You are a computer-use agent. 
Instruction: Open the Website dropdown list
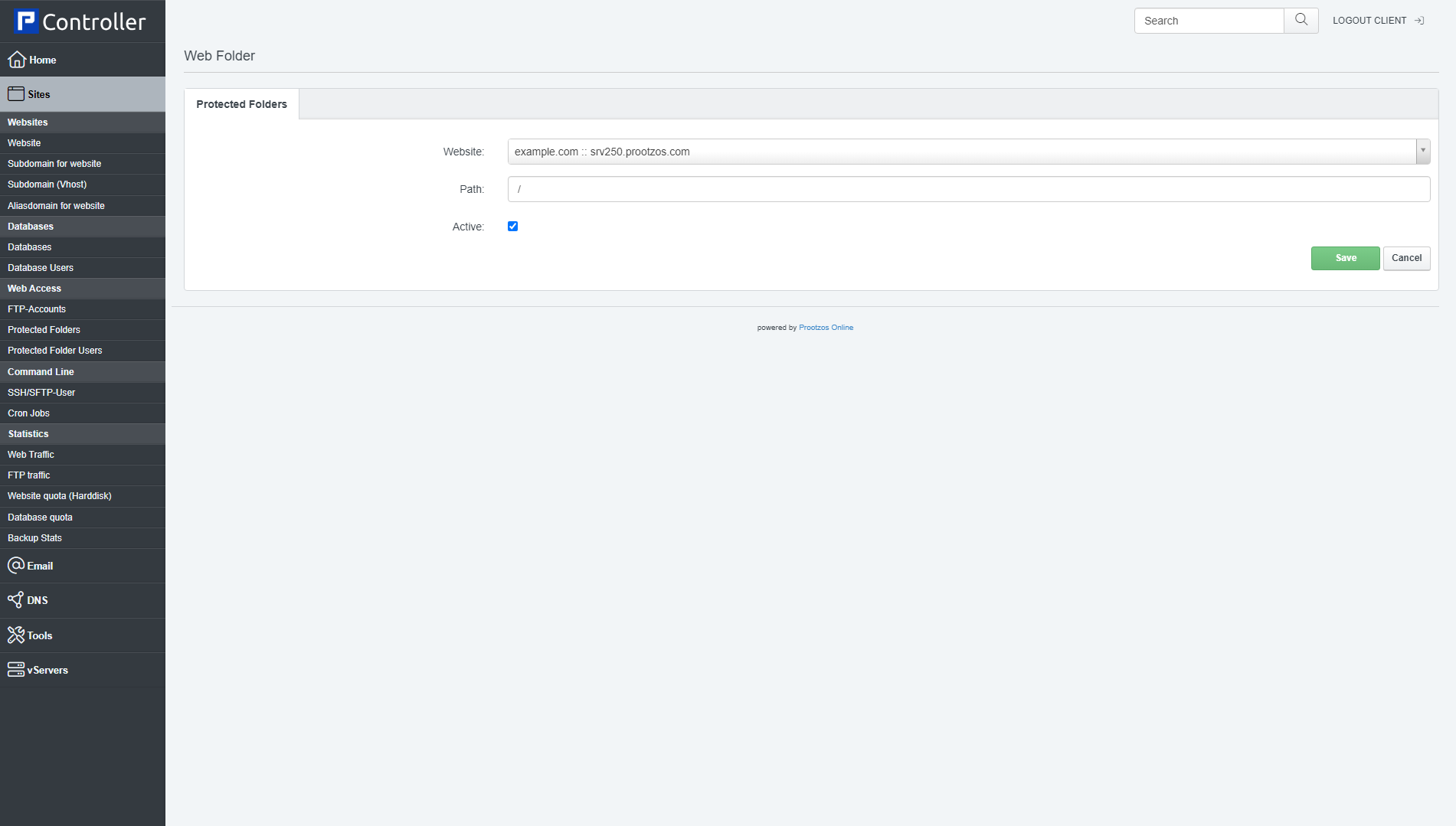point(961,152)
